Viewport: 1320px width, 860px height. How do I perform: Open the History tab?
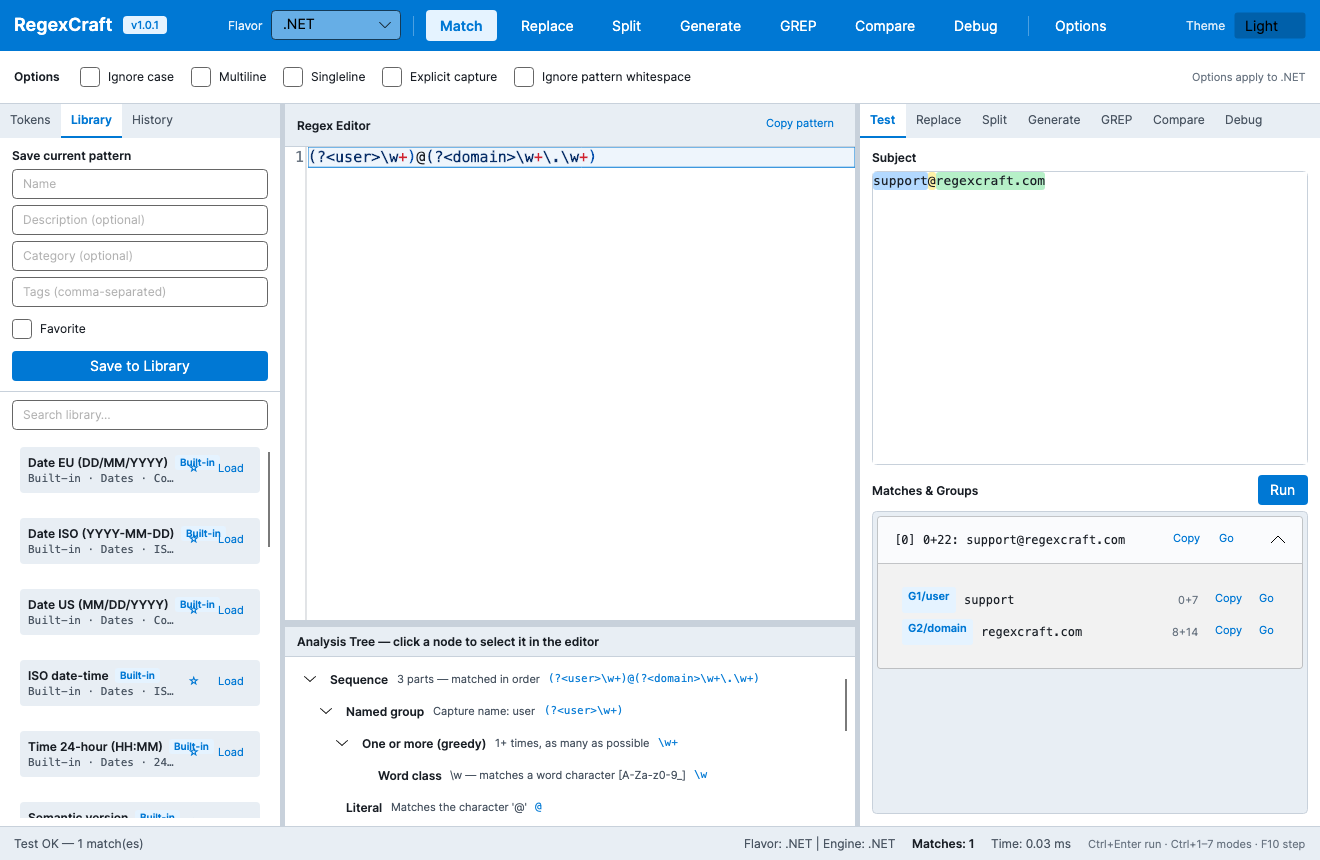pyautogui.click(x=152, y=120)
